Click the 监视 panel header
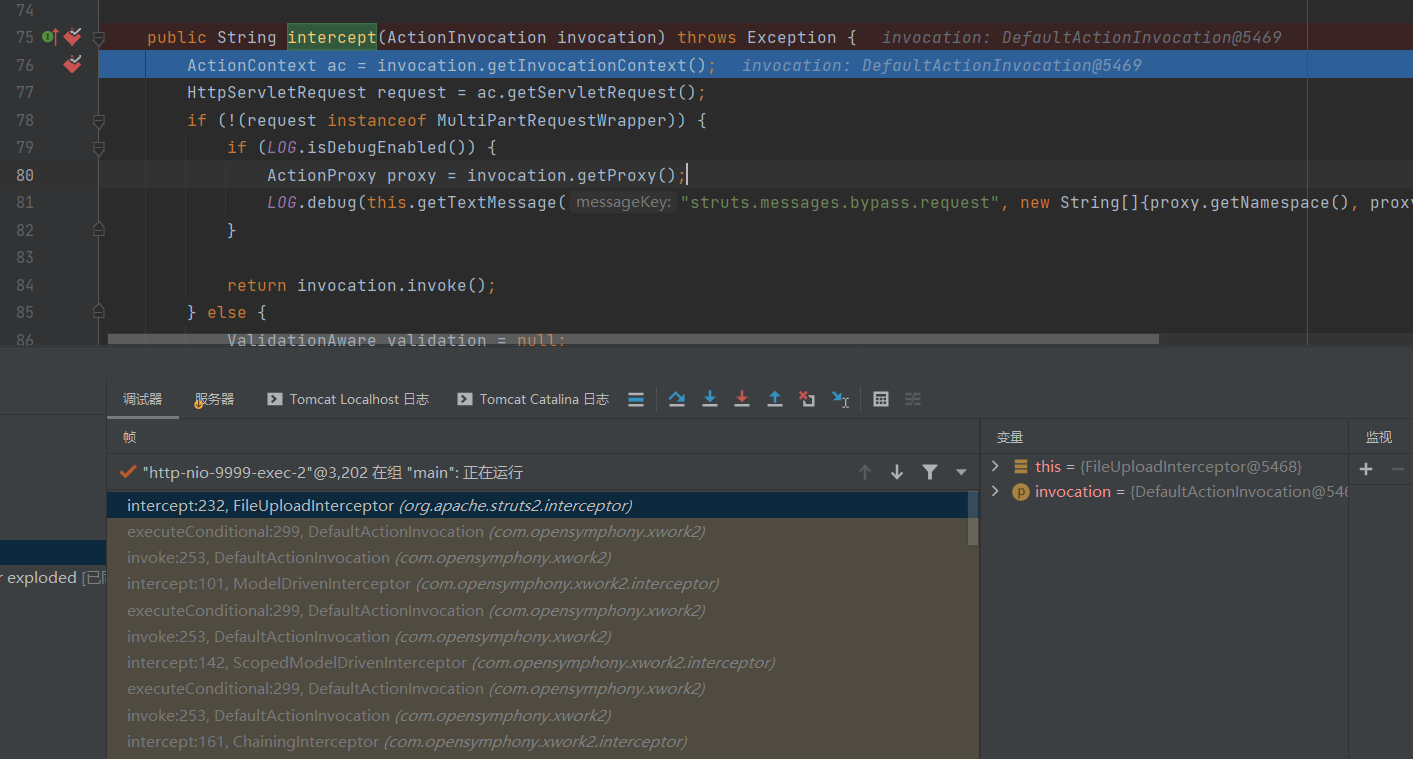 pyautogui.click(x=1379, y=437)
